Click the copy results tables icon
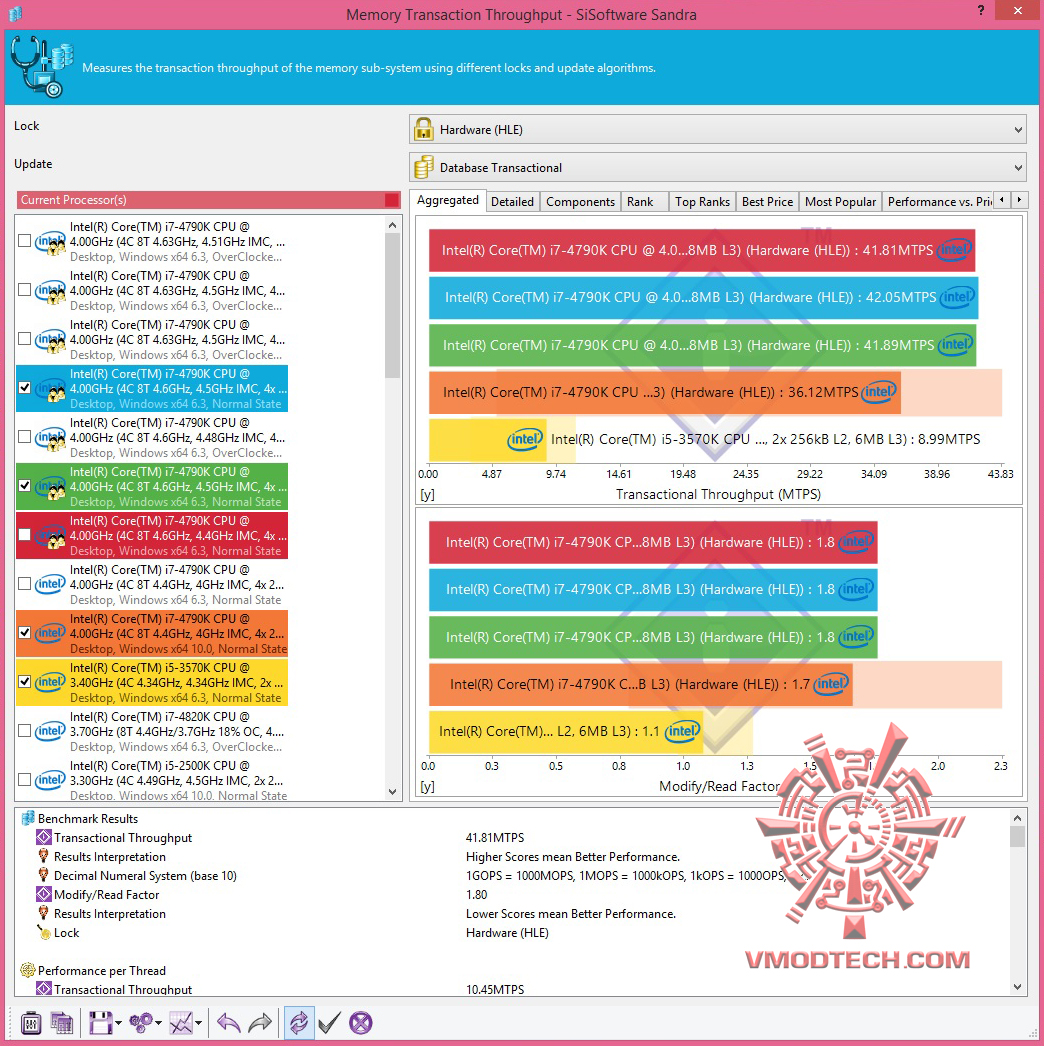The height and width of the screenshot is (1046, 1044). pos(62,1022)
